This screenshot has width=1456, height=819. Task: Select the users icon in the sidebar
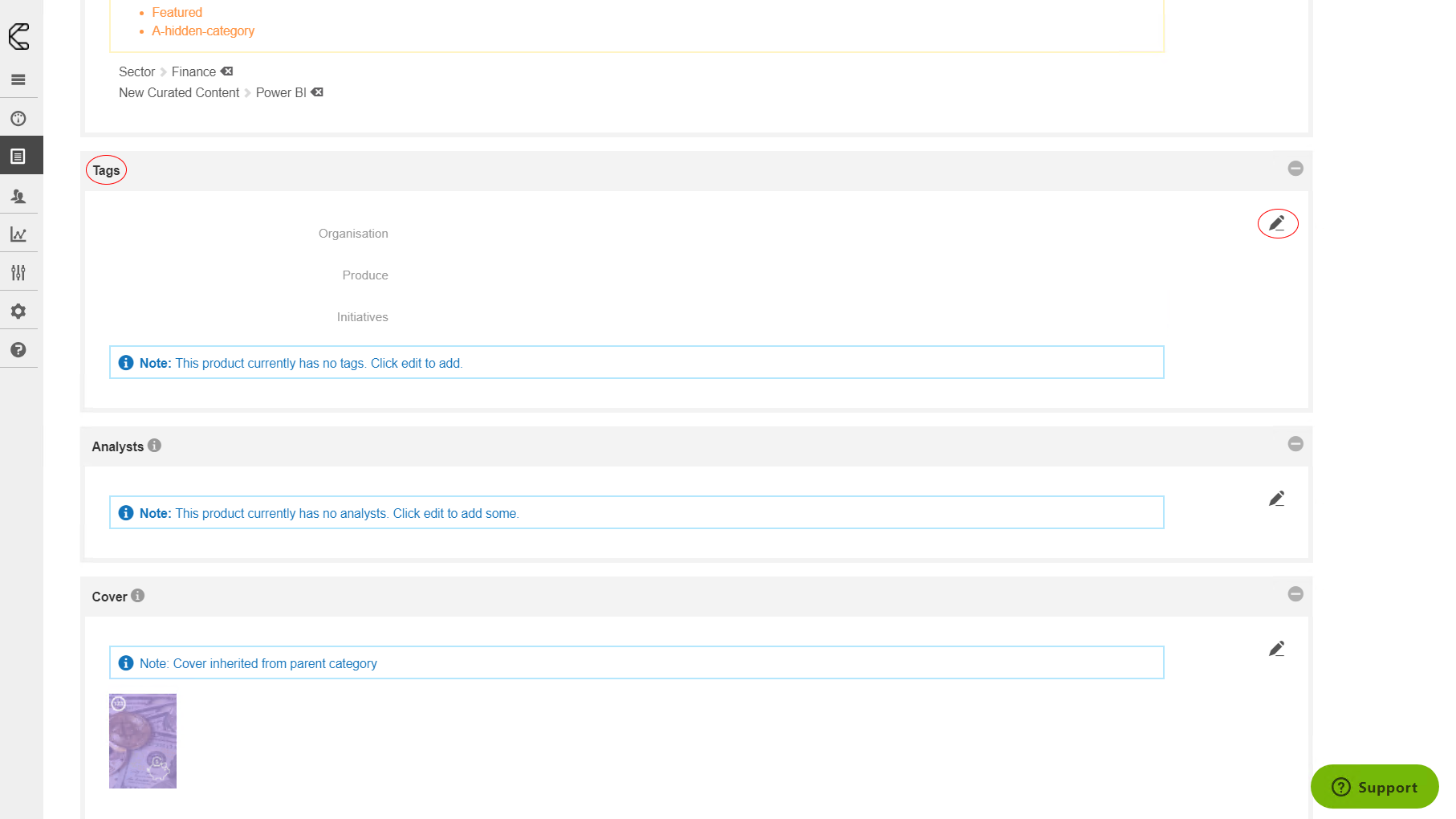(18, 196)
